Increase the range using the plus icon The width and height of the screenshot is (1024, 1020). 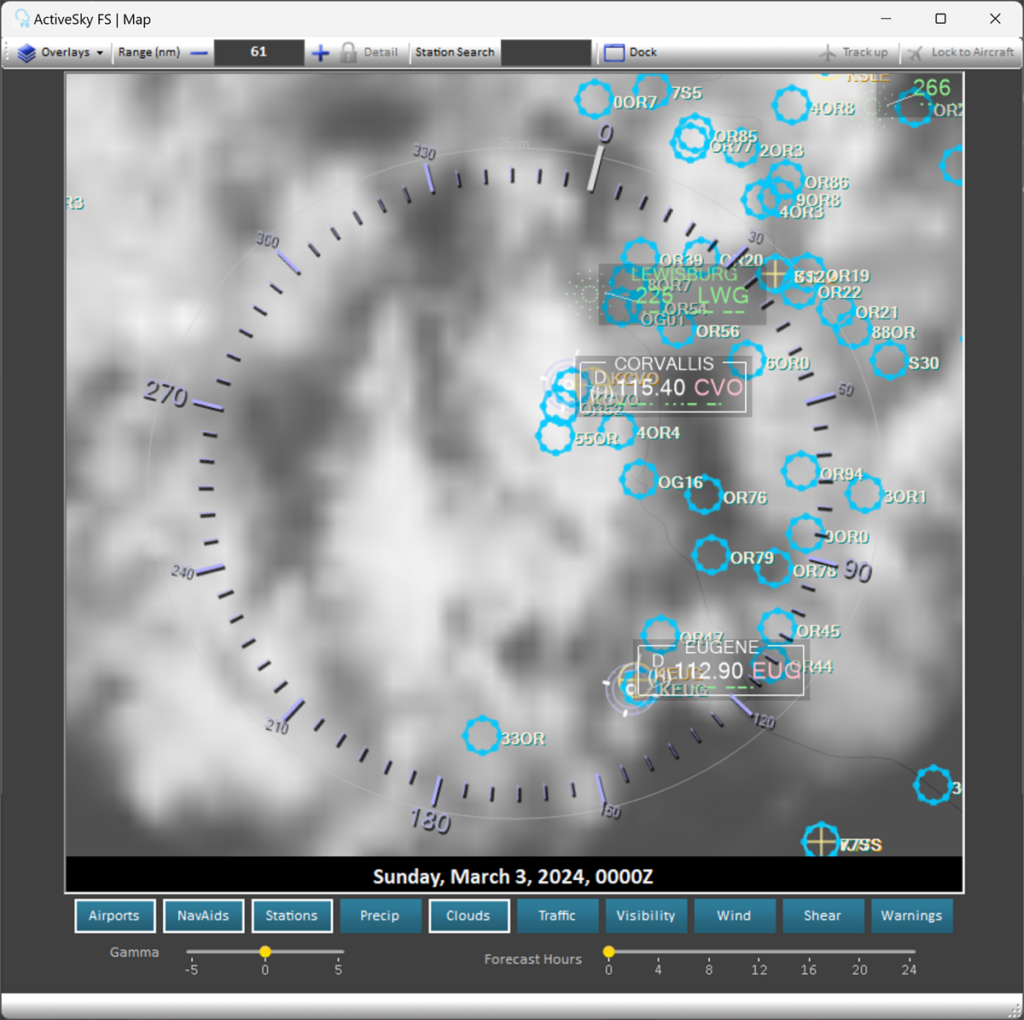(x=320, y=52)
